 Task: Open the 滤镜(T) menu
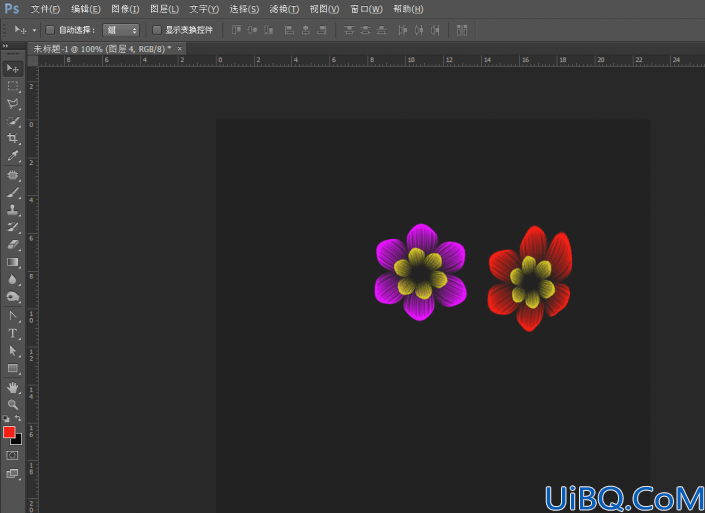tap(284, 9)
